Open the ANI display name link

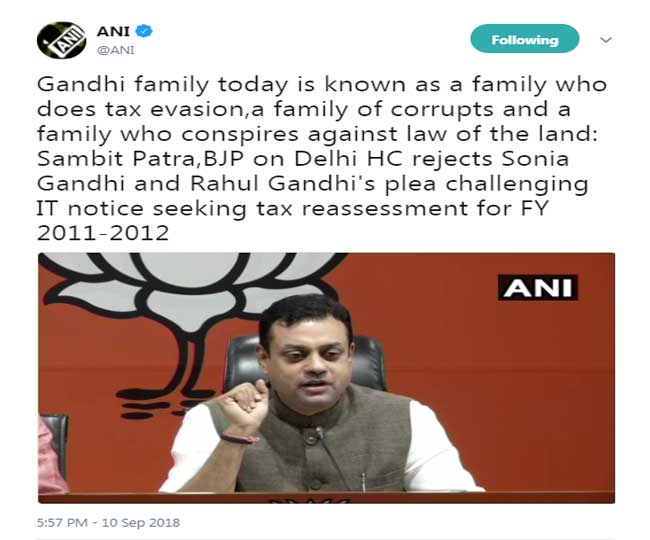pyautogui.click(x=113, y=31)
